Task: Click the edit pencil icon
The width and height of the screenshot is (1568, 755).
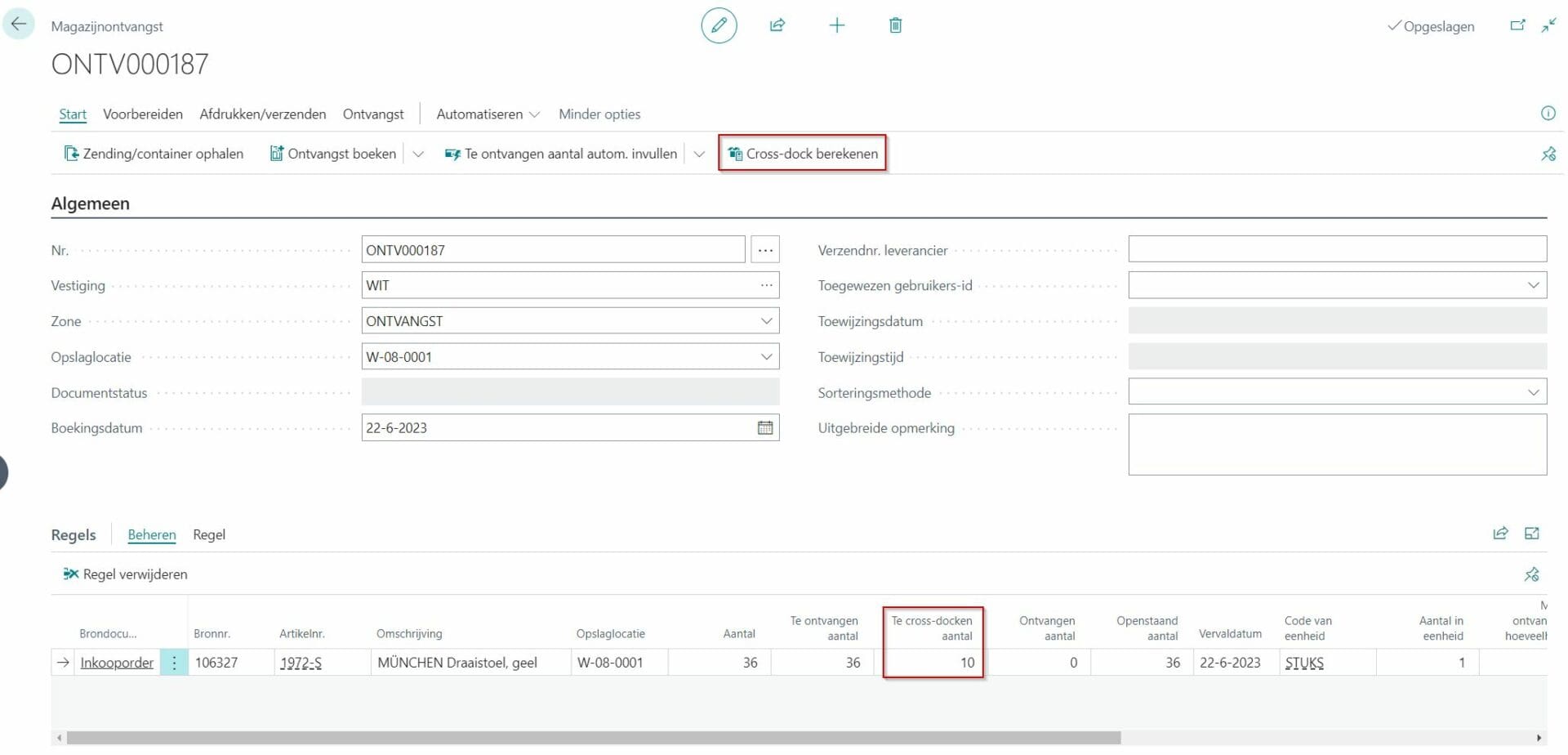Action: click(x=719, y=25)
